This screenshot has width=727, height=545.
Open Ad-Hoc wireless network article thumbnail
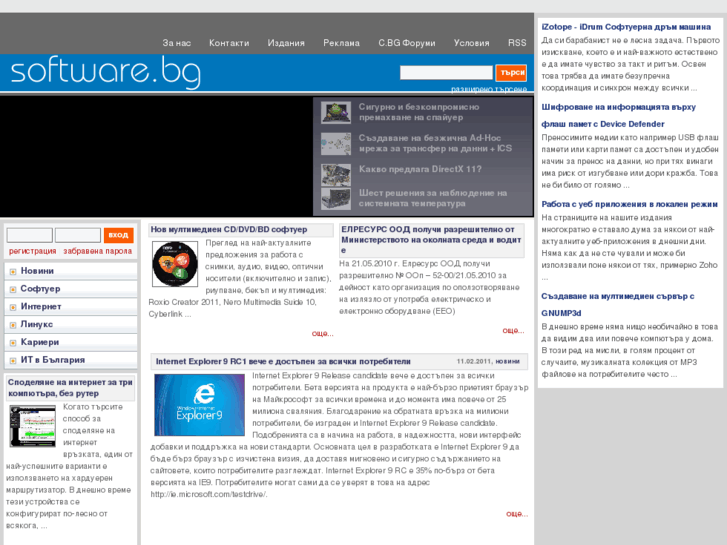coord(336,144)
